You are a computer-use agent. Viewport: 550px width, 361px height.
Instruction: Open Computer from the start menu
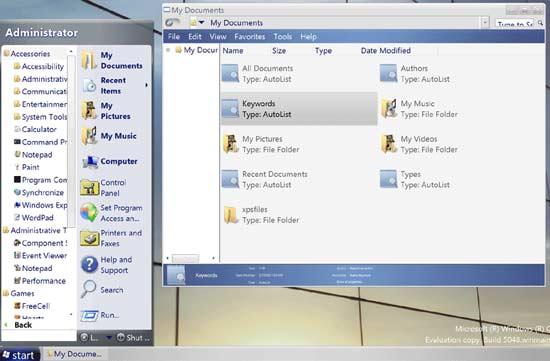point(110,161)
